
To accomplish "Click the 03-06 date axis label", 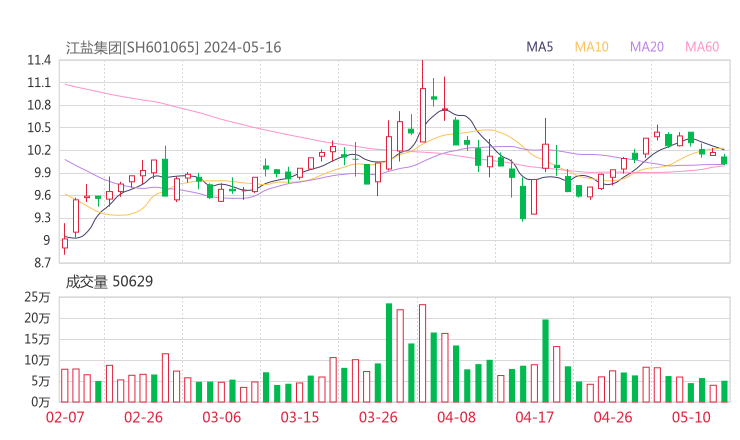I will coord(221,417).
